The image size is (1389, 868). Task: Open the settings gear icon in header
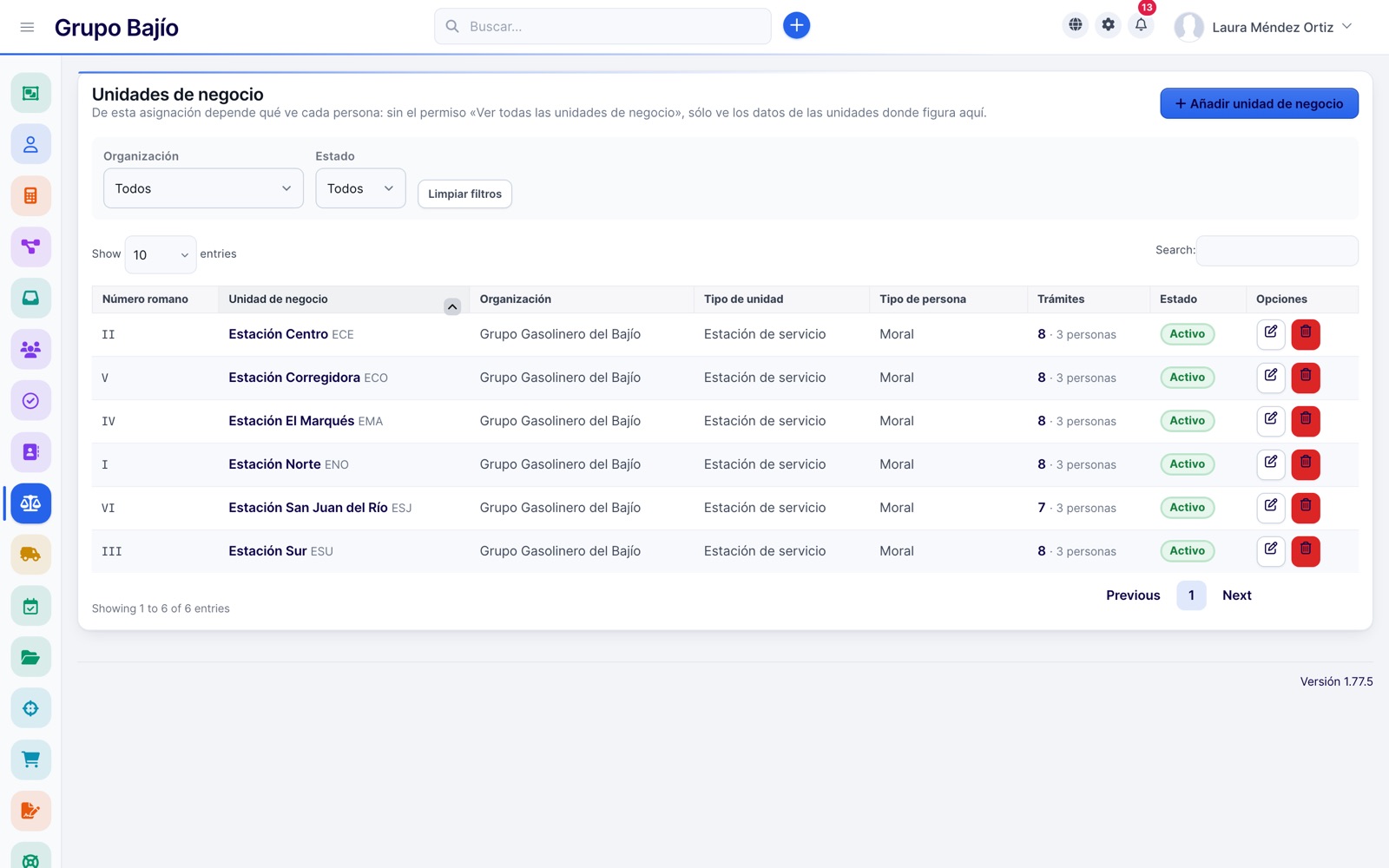pos(1108,25)
